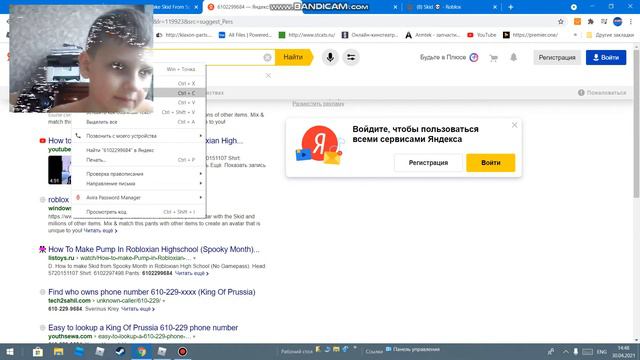Click the yellow Найти search button

(x=293, y=58)
